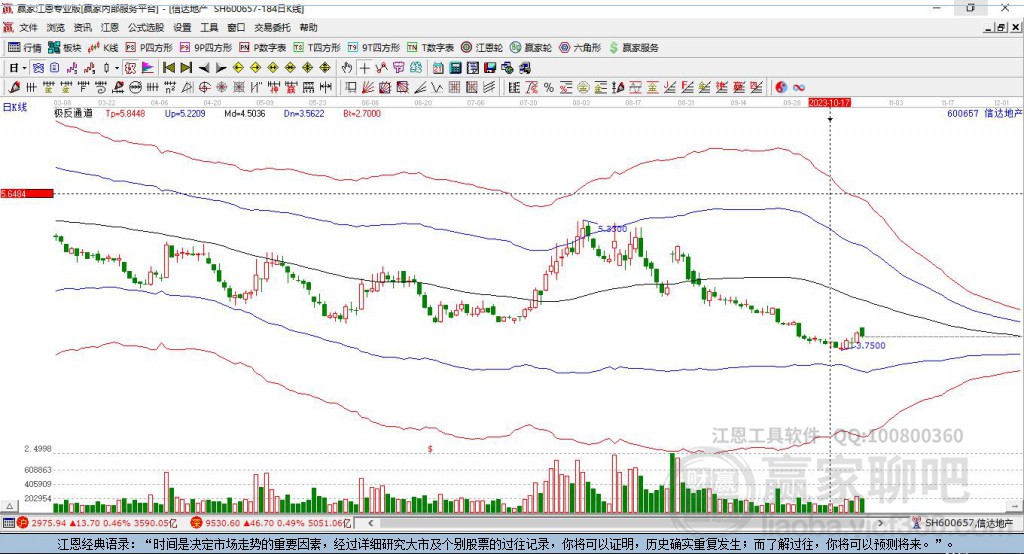Select the Gann fan lines tool
This screenshot has width=1024, height=554.
point(368,88)
